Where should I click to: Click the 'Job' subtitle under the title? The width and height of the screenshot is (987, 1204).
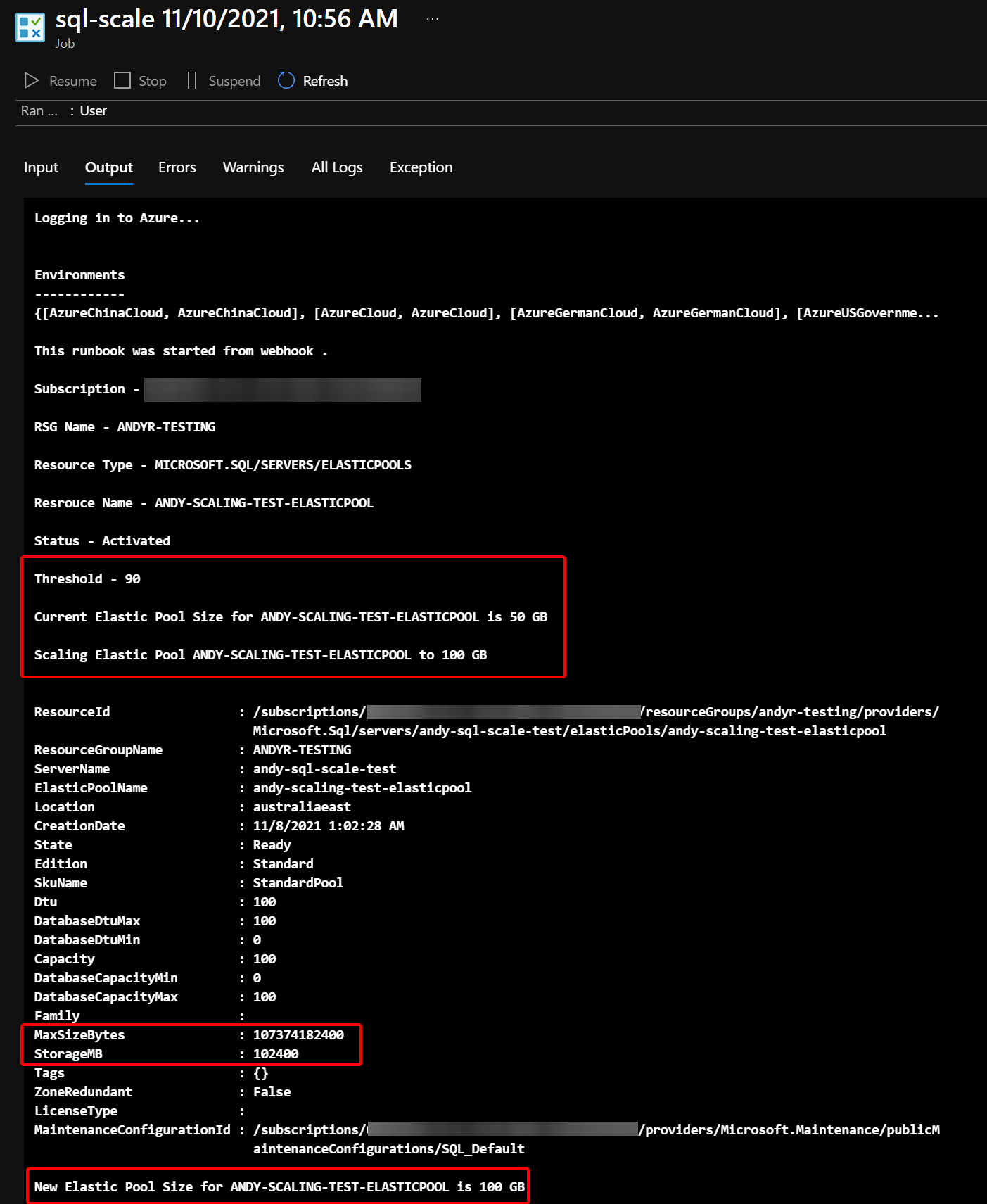point(65,44)
